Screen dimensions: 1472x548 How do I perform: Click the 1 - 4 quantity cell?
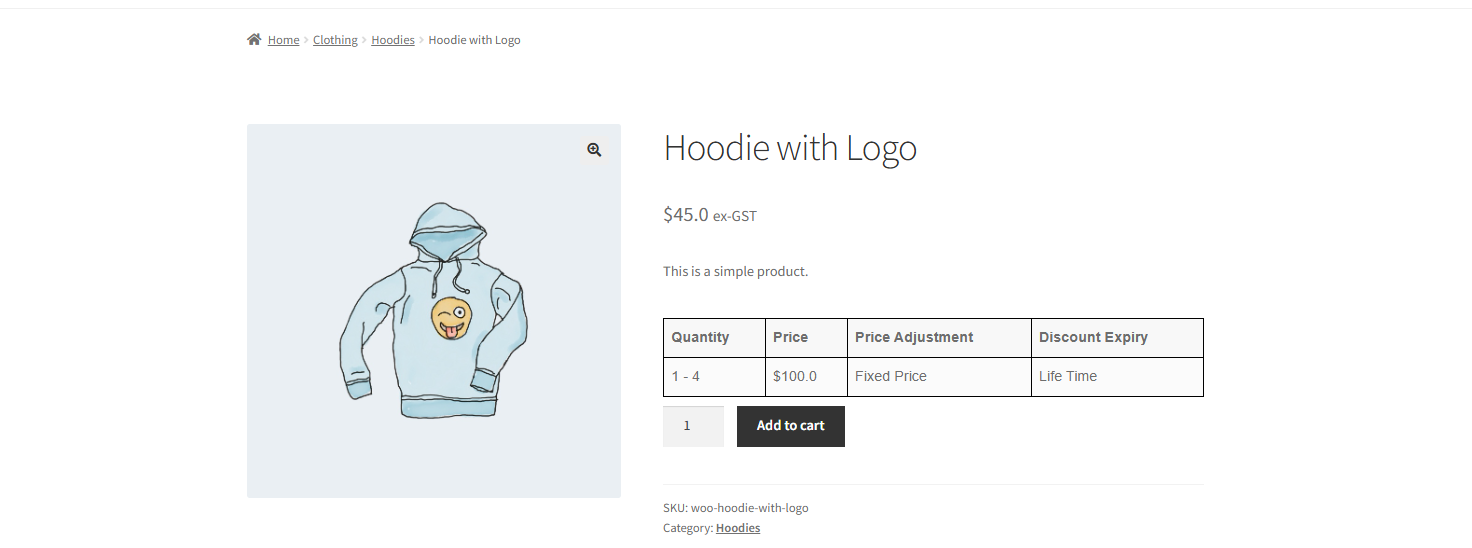coord(686,376)
